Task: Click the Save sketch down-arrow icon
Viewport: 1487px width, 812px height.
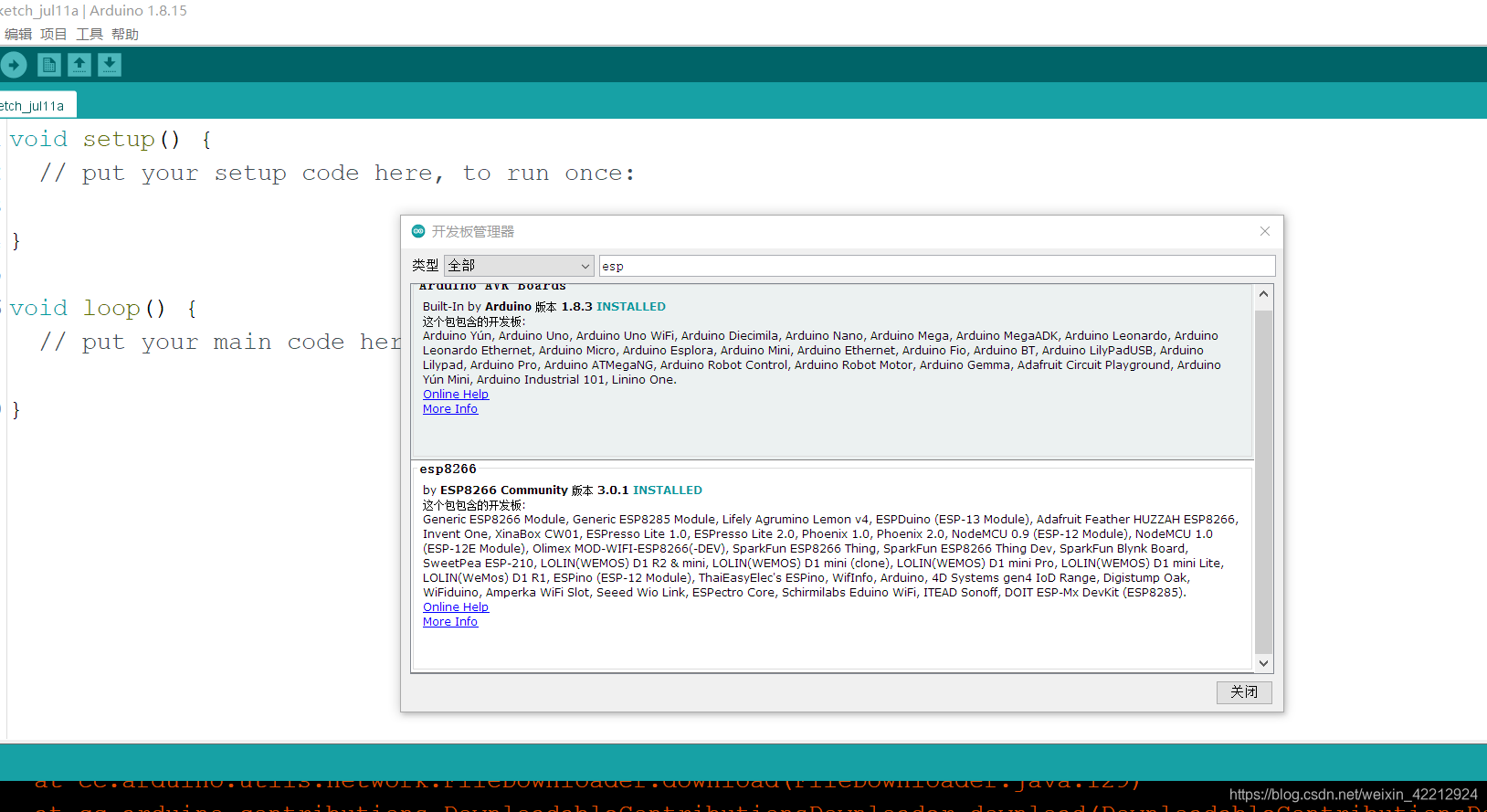Action: (110, 65)
